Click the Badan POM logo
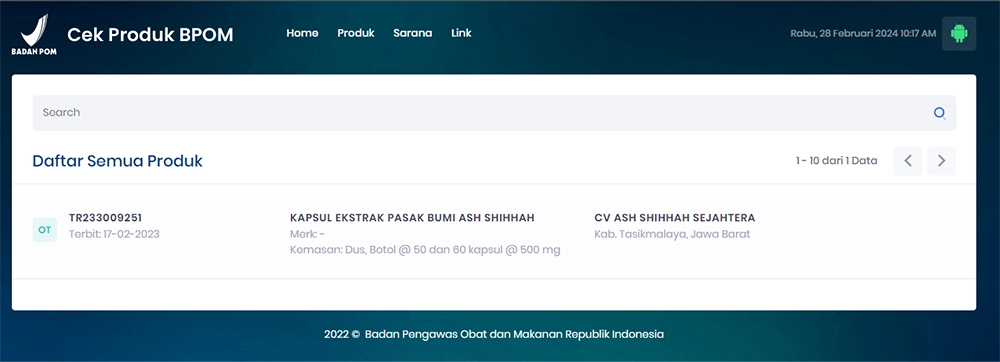Screen dimensions: 1000x362 [x=34, y=34]
